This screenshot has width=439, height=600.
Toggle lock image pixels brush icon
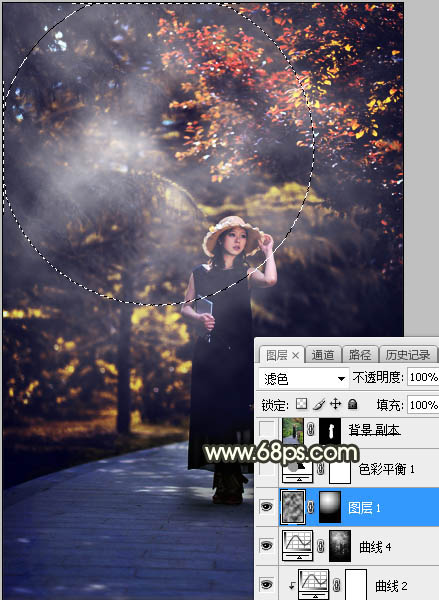(318, 404)
